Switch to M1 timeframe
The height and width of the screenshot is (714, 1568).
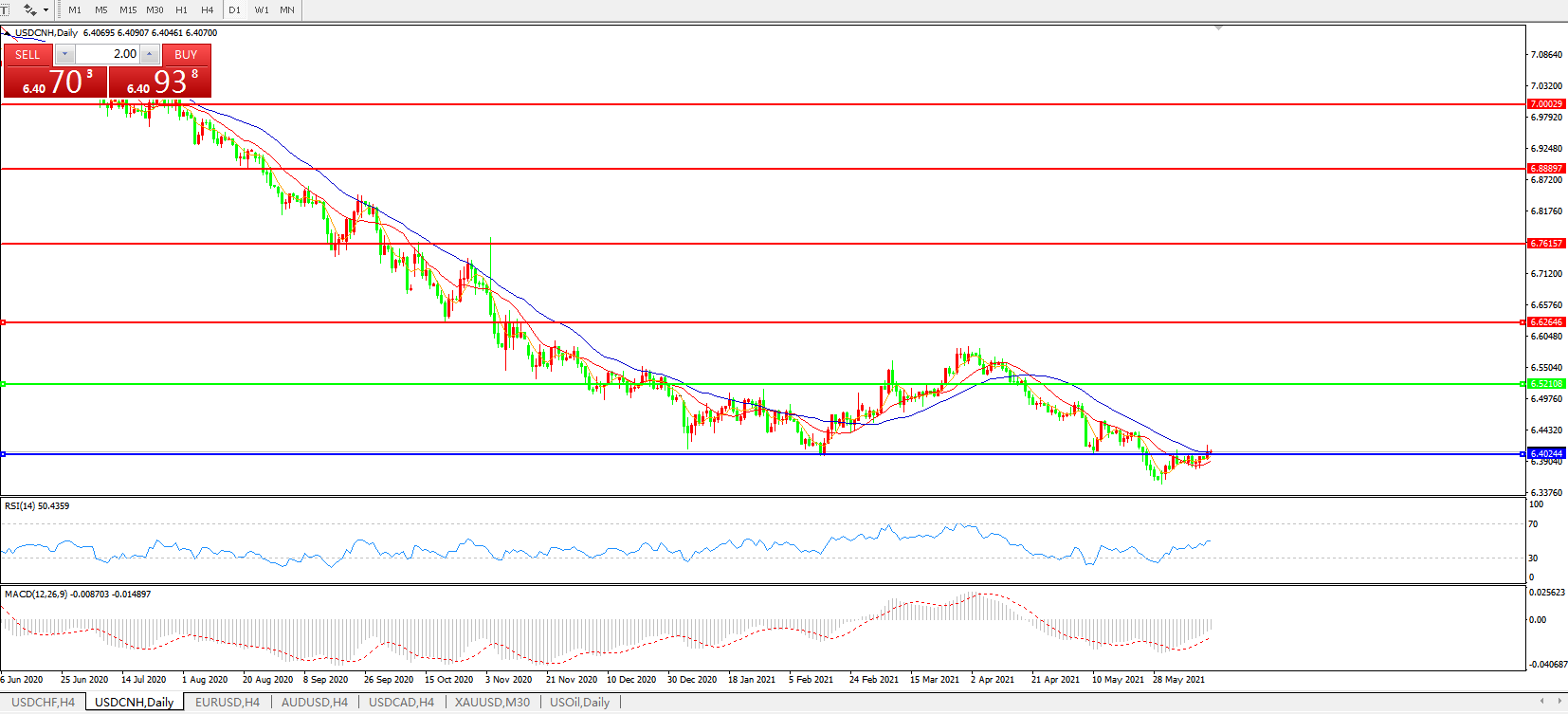[x=75, y=9]
